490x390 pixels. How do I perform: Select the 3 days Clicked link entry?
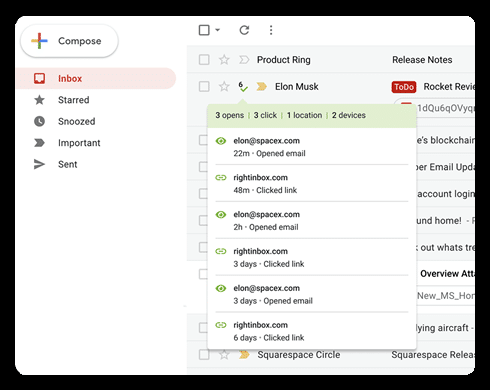click(312, 257)
